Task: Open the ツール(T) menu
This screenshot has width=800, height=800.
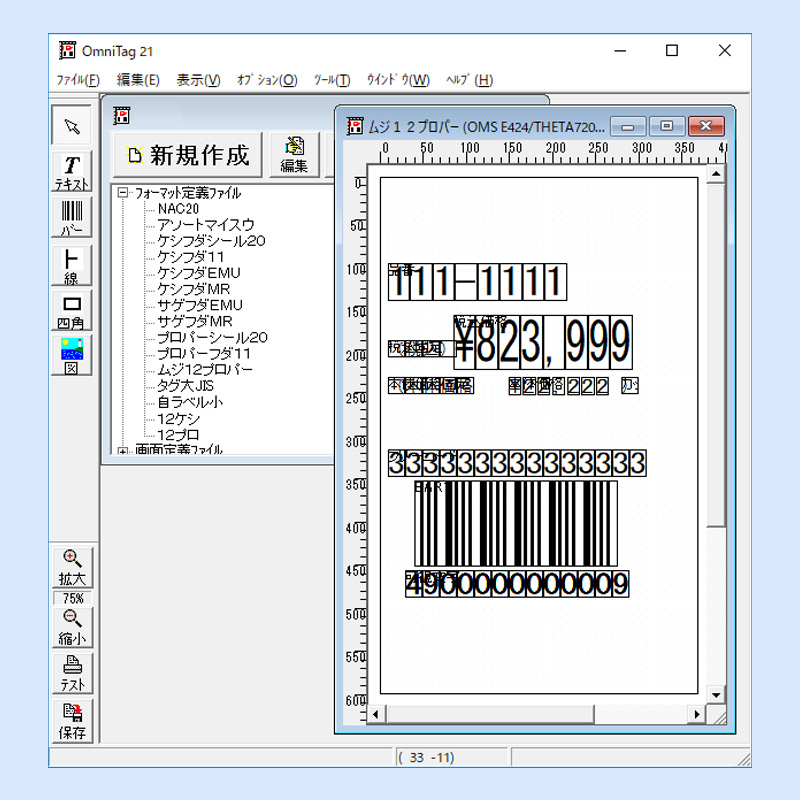Action: click(x=332, y=80)
